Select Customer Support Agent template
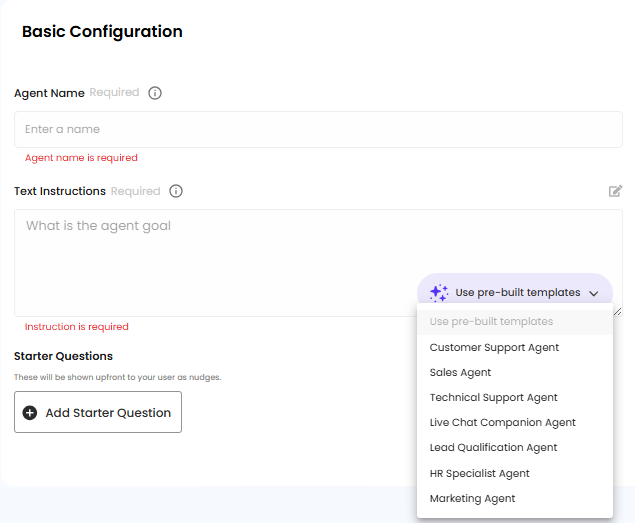The height and width of the screenshot is (523, 635). pyautogui.click(x=494, y=347)
